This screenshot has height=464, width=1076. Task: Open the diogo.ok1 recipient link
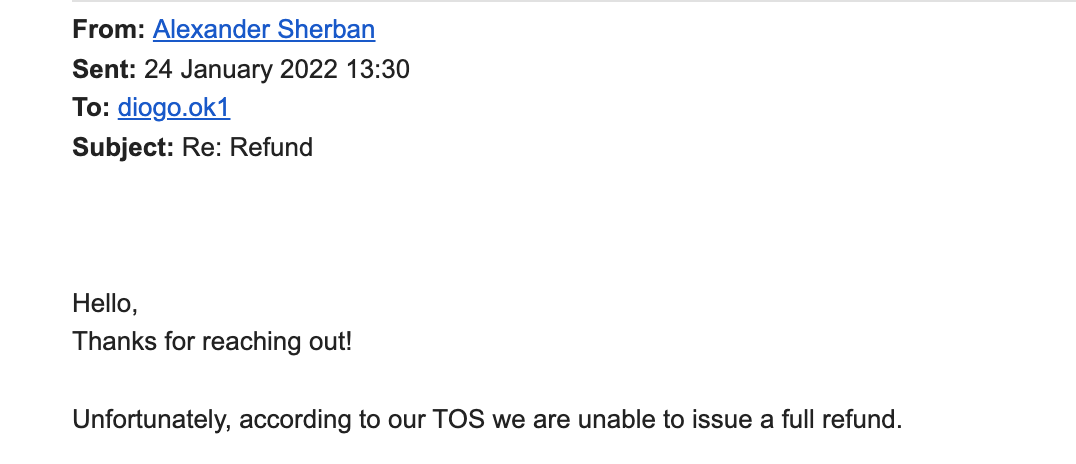174,108
